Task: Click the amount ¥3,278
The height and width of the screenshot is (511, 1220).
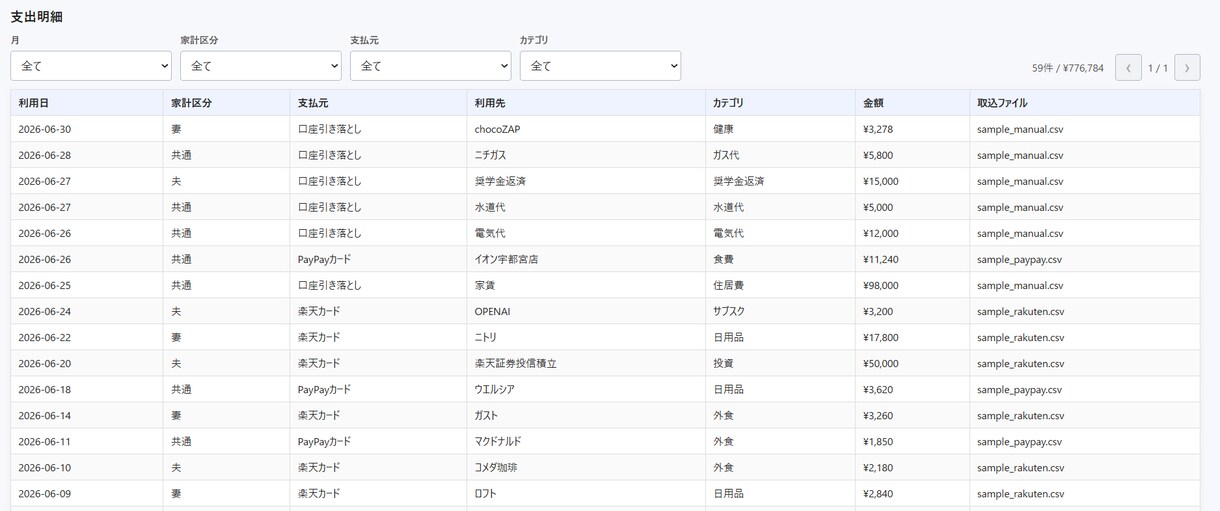Action: [x=878, y=129]
